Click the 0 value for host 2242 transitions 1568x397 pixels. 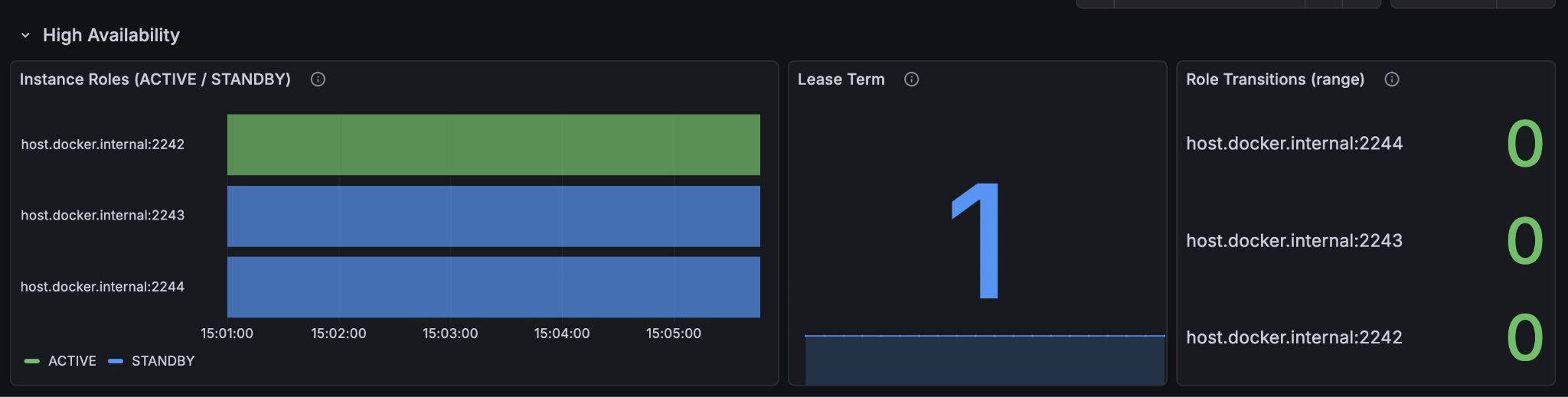coord(1524,337)
